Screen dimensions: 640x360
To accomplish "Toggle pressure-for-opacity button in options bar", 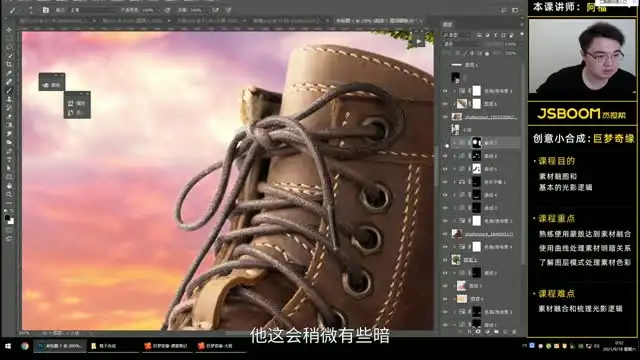I will 168,10.
